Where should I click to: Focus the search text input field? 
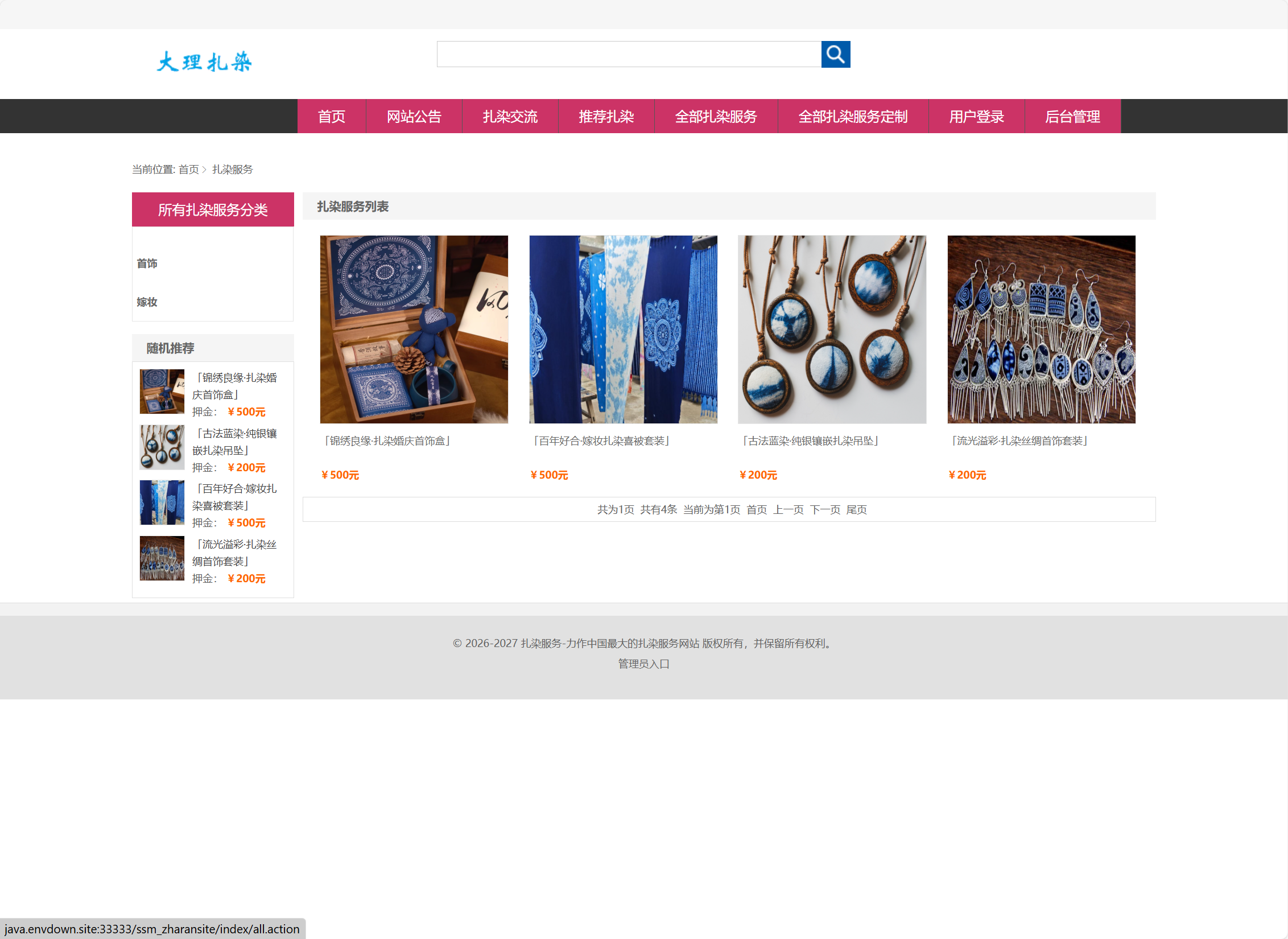coord(629,54)
